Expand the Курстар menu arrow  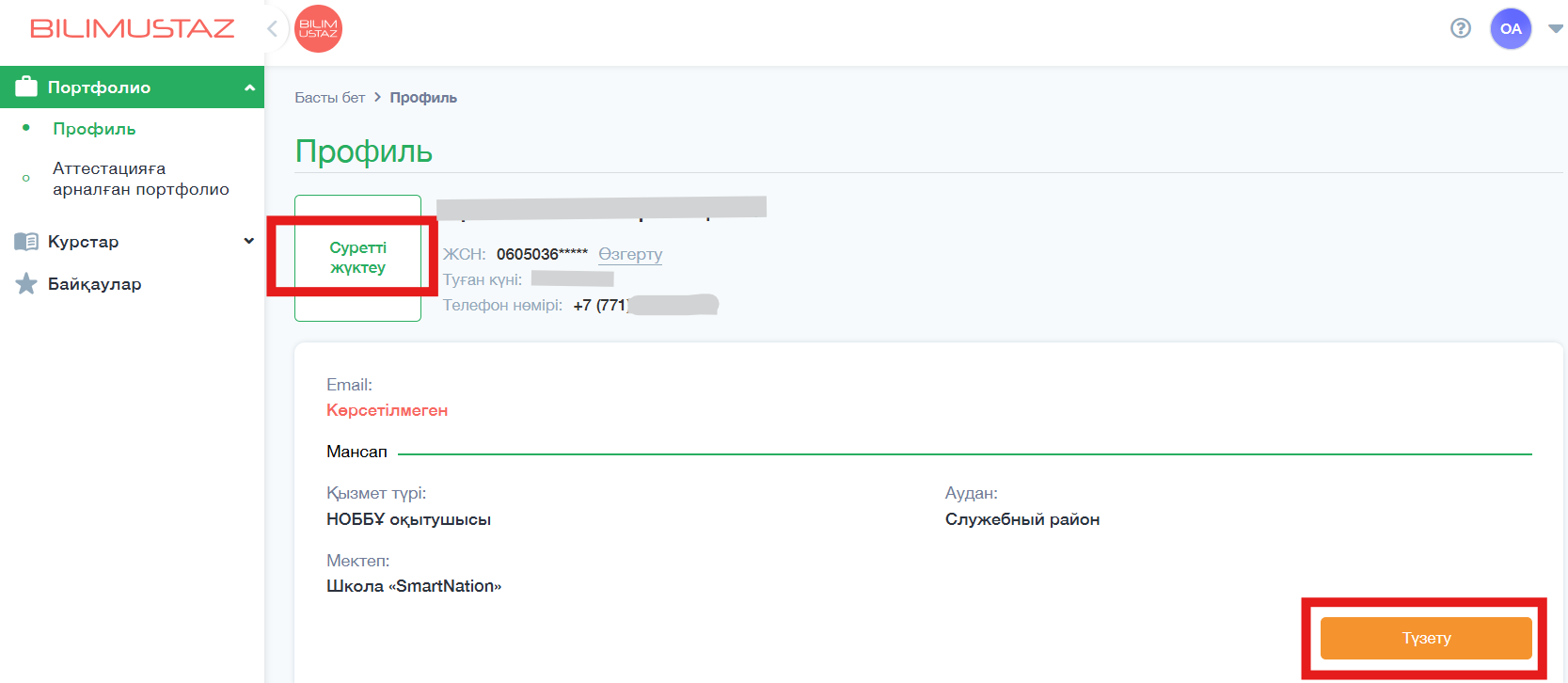click(249, 242)
